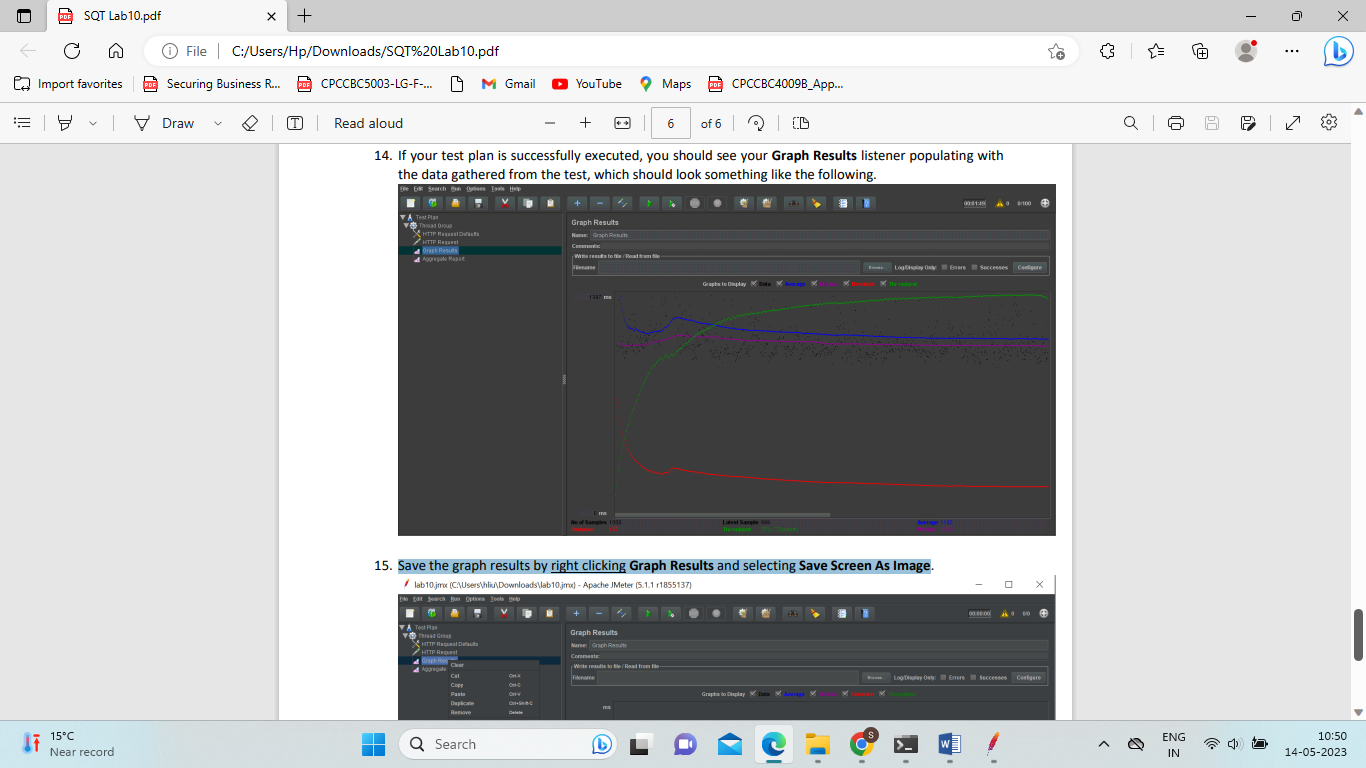Toggle the Throughput display checkbox

click(884, 283)
